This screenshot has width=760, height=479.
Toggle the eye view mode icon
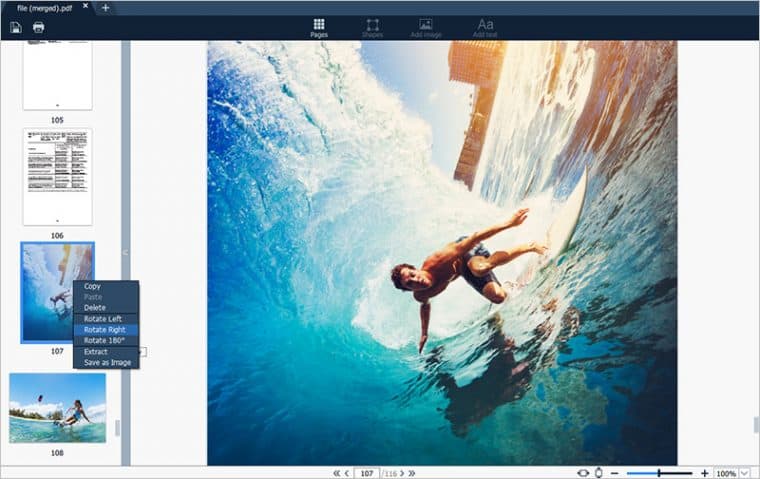[583, 473]
